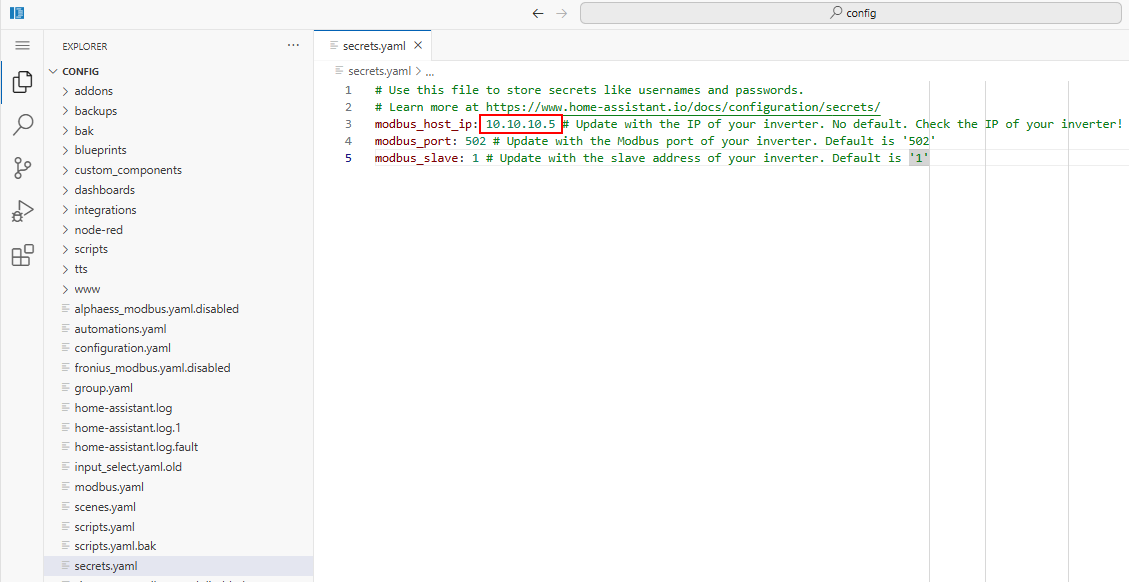The image size is (1129, 582).
Task: Open modbus.yaml in the explorer
Action: point(108,487)
